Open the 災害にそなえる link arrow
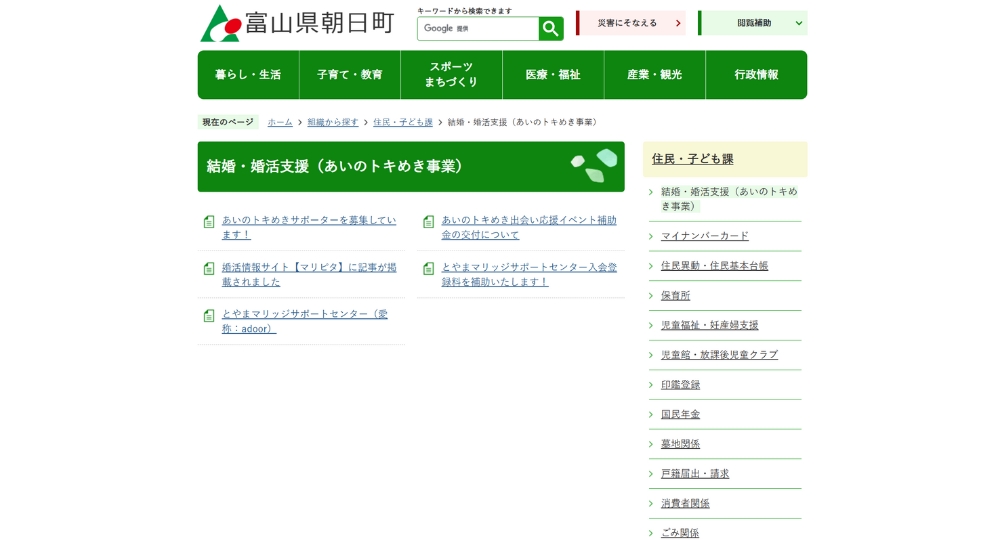This screenshot has height=540, width=1000. [677, 23]
